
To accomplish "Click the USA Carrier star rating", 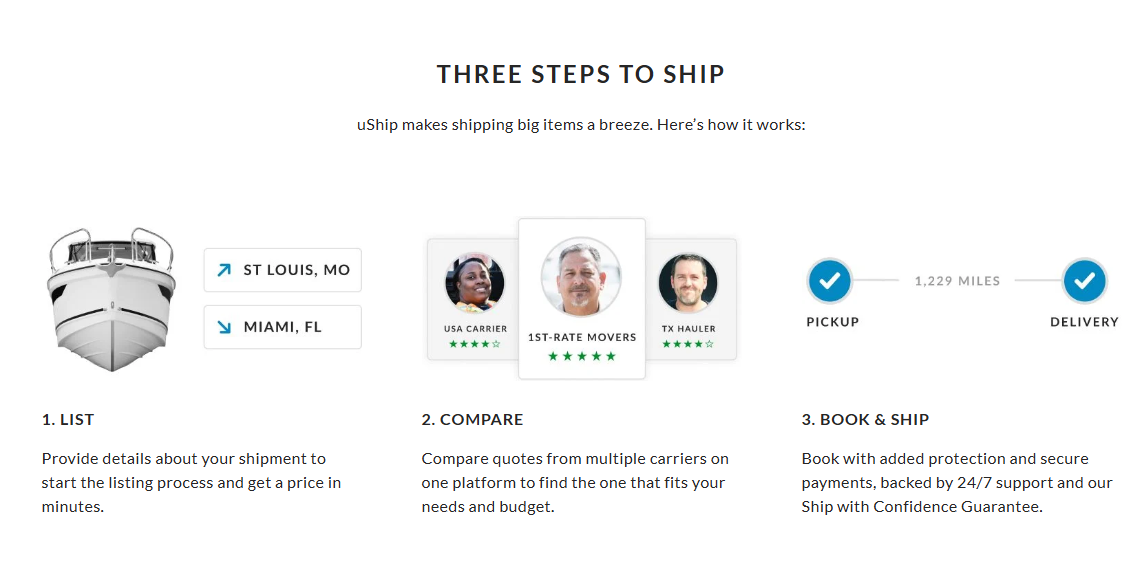I will [x=475, y=344].
